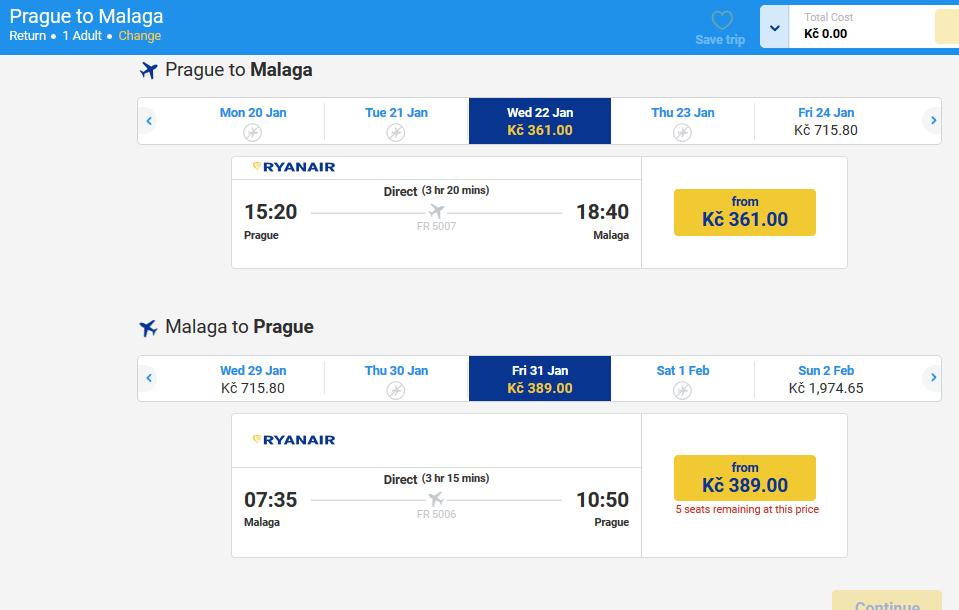The height and width of the screenshot is (610, 959).
Task: Click no-flight icon under Mon 20 Jan
Action: [253, 132]
